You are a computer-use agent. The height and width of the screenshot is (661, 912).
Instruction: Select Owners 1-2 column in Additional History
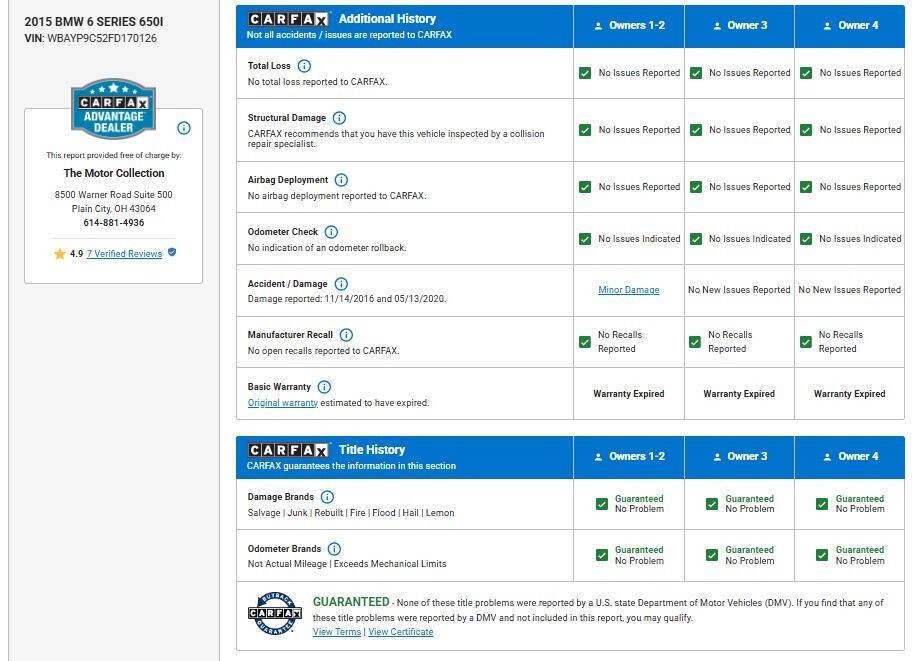[x=629, y=26]
